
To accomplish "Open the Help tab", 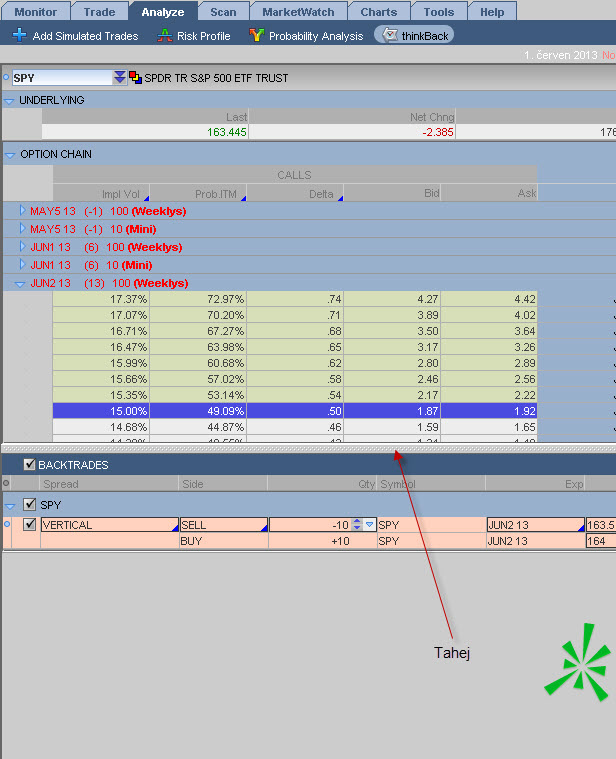I will [492, 12].
